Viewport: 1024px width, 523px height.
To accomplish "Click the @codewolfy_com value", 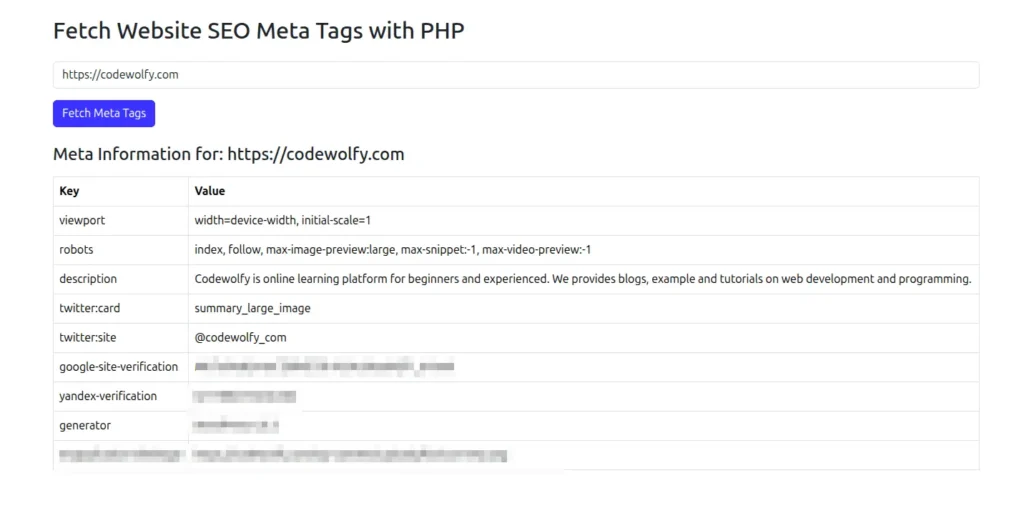I will coord(240,338).
